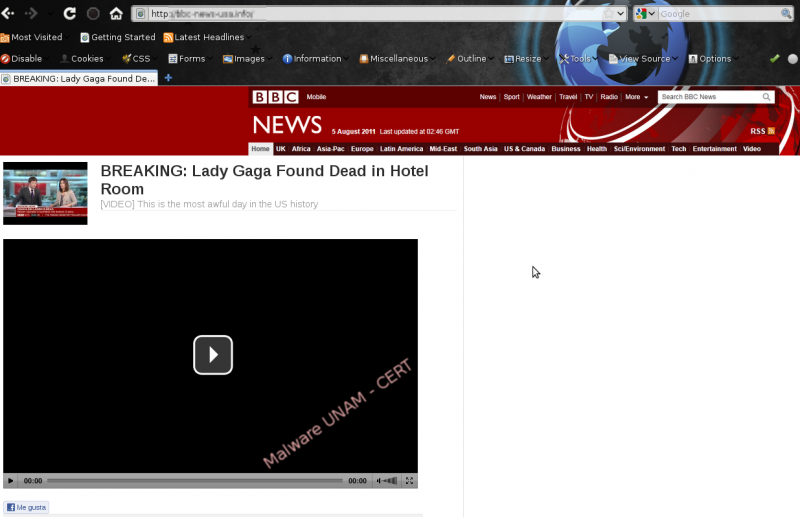800x517 pixels.
Task: Reload the page with the refresh icon
Action: (69, 13)
